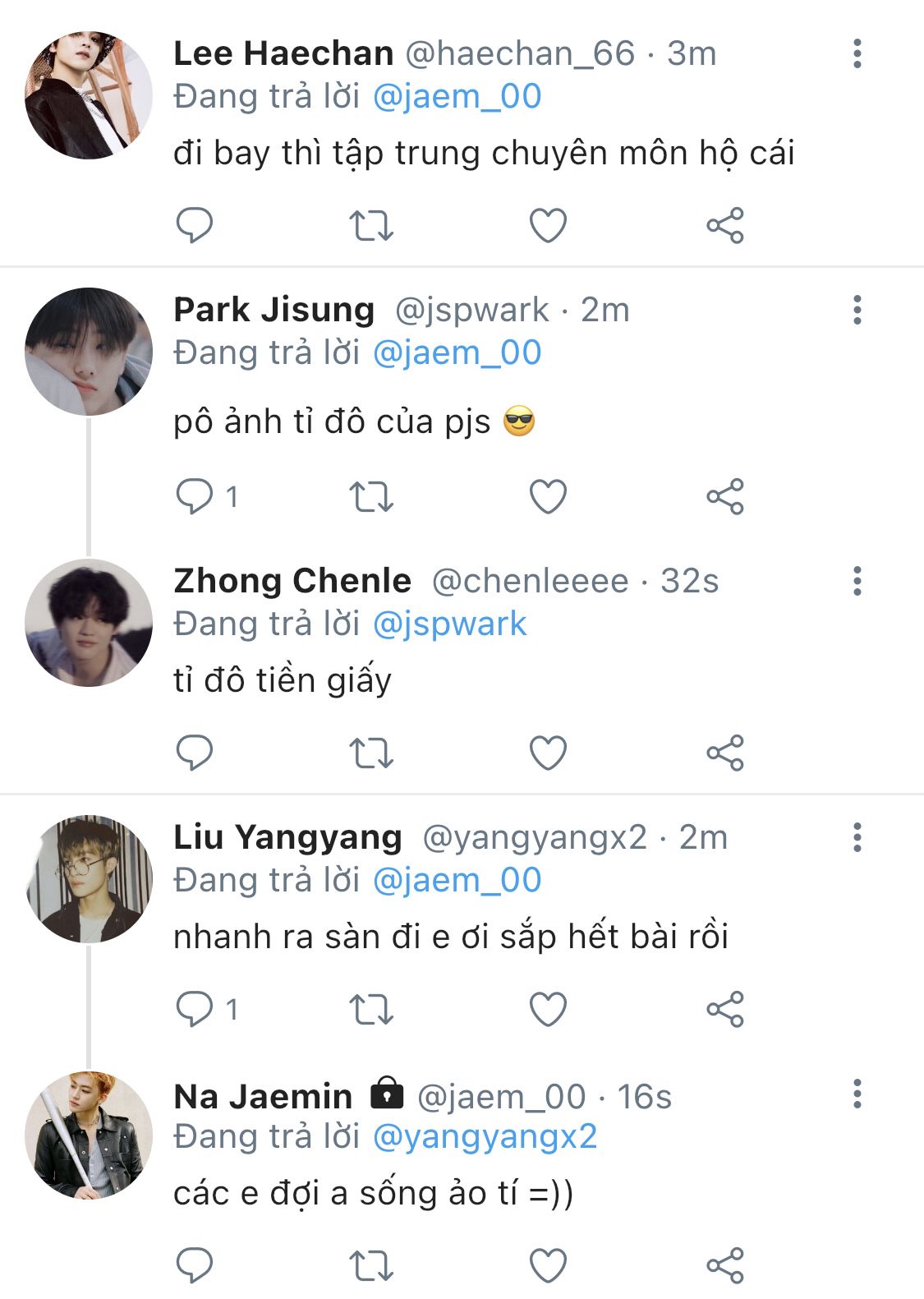Viewport: 924px width, 1299px height.
Task: Open @yangyangx2 mention in Jaemin's reply
Action: point(485,1137)
